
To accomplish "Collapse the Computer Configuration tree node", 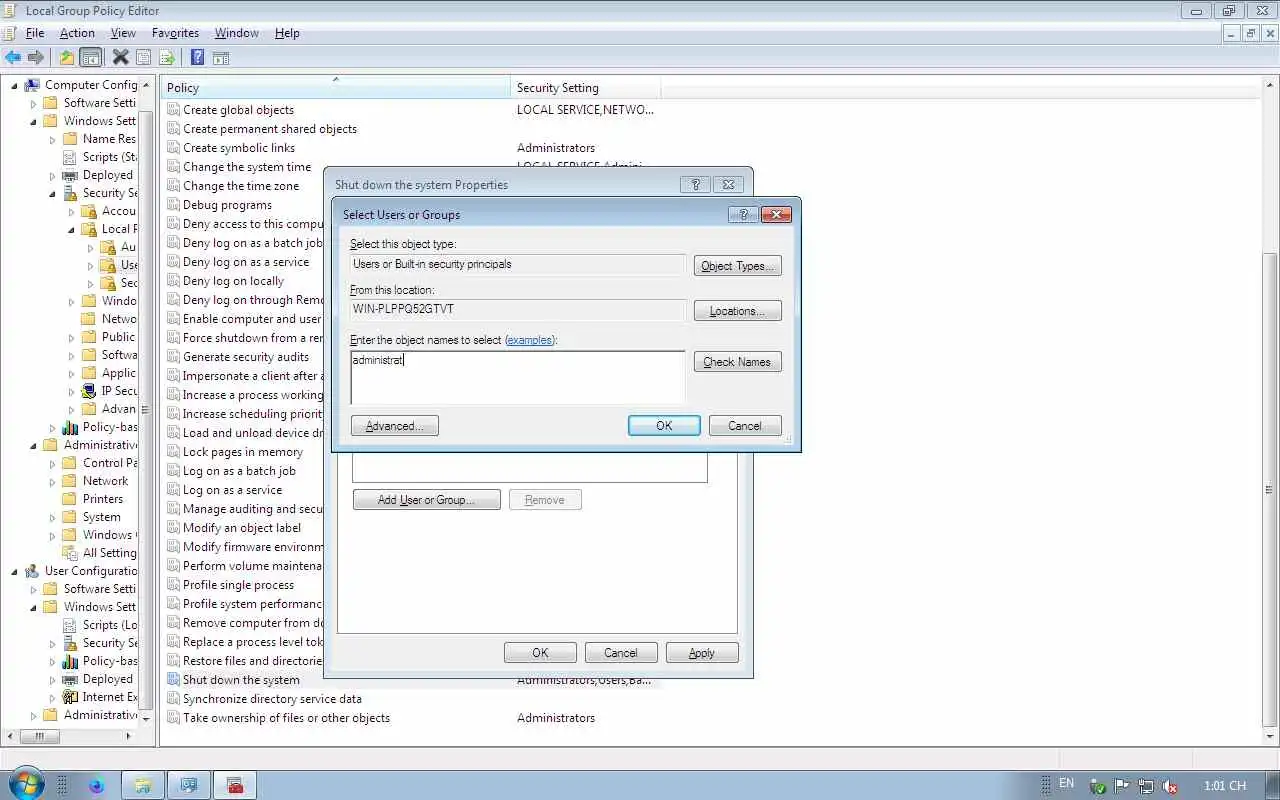I will coord(15,85).
